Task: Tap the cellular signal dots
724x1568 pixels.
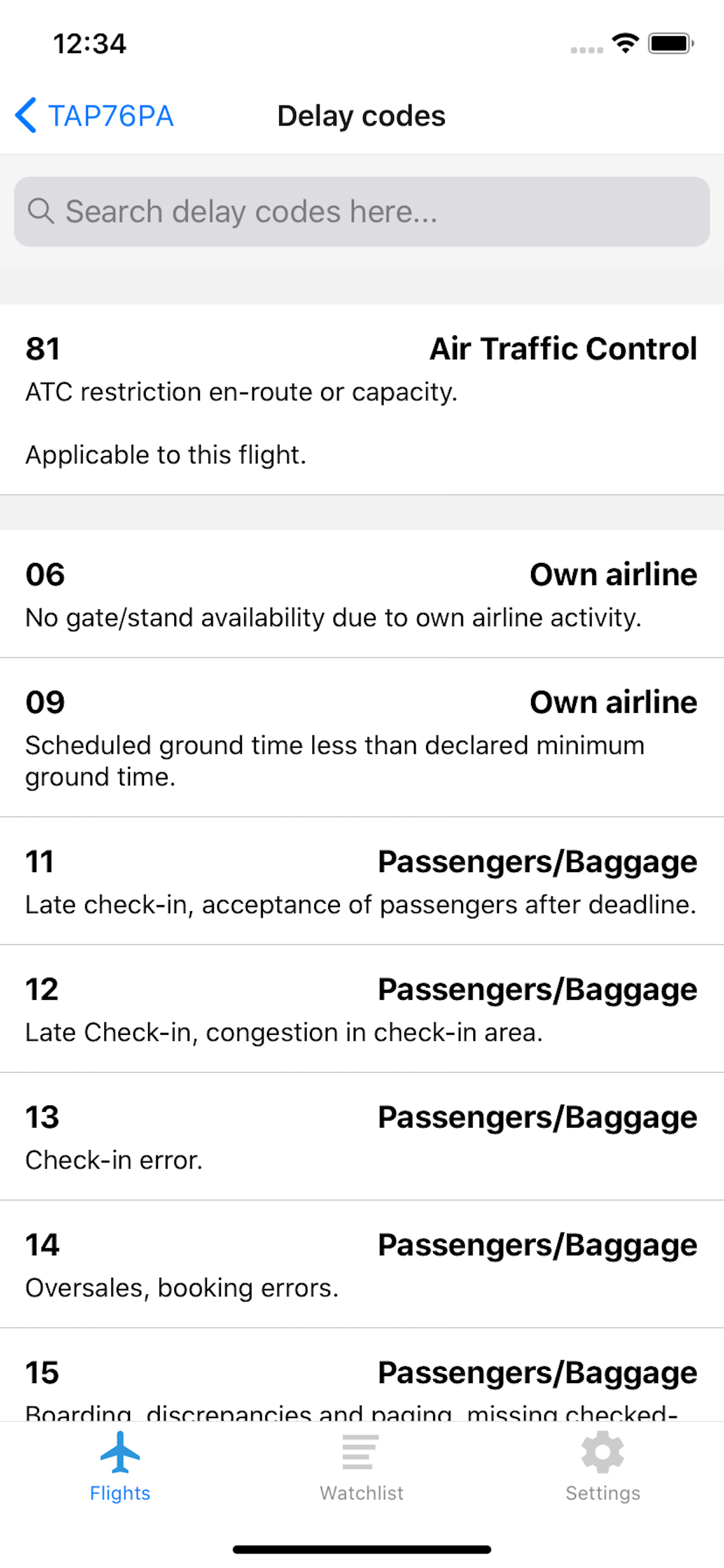Action: point(586,50)
